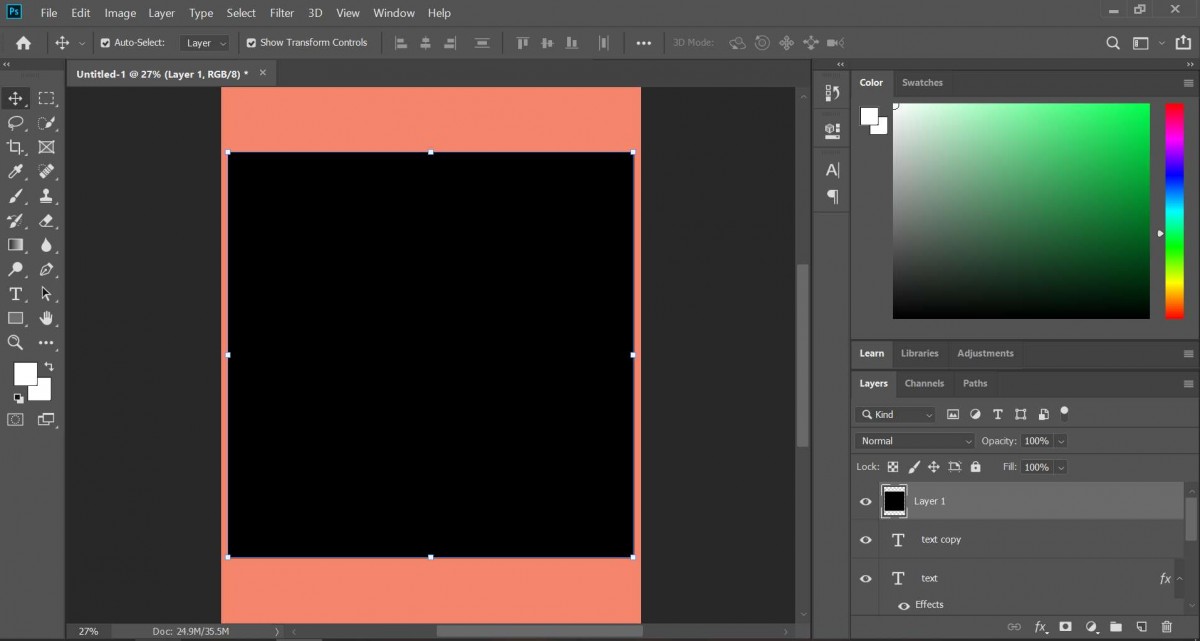This screenshot has height=641, width=1200.
Task: Switch to the Adjustments tab
Action: (x=985, y=353)
